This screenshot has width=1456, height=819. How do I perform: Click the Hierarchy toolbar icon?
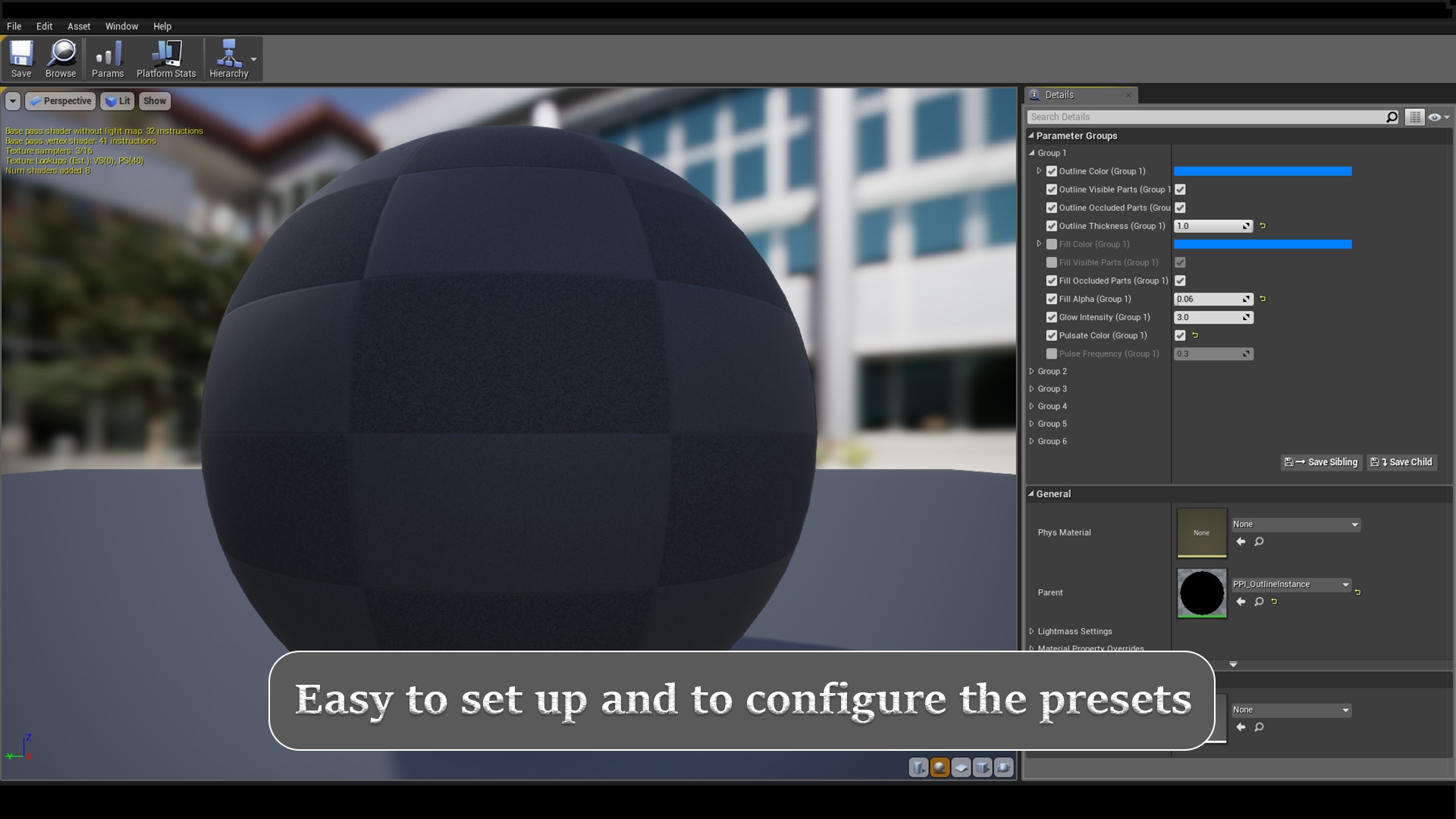[229, 58]
